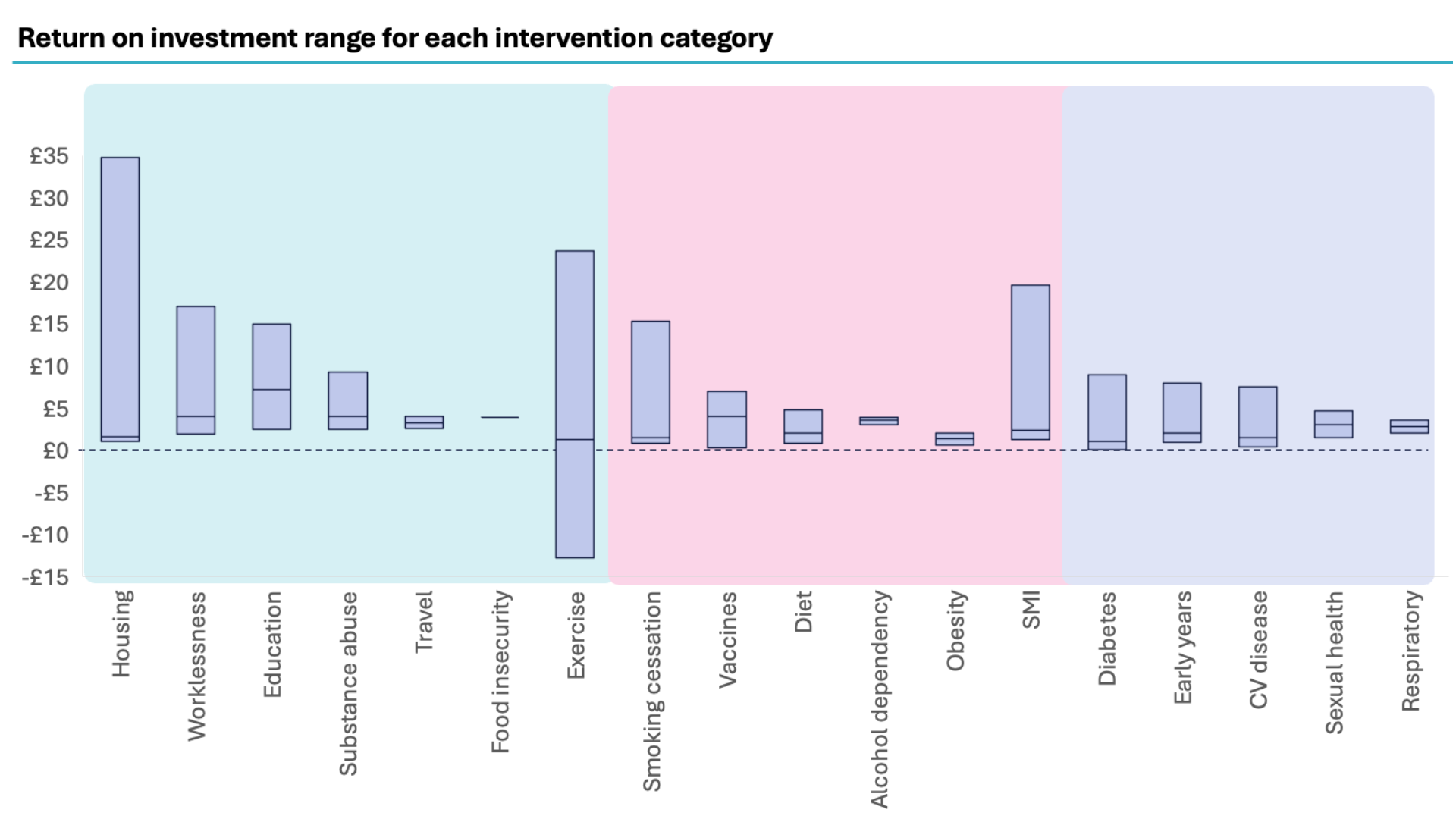Select the Food insecurity axis label
1456x819 pixels.
pyautogui.click(x=500, y=672)
